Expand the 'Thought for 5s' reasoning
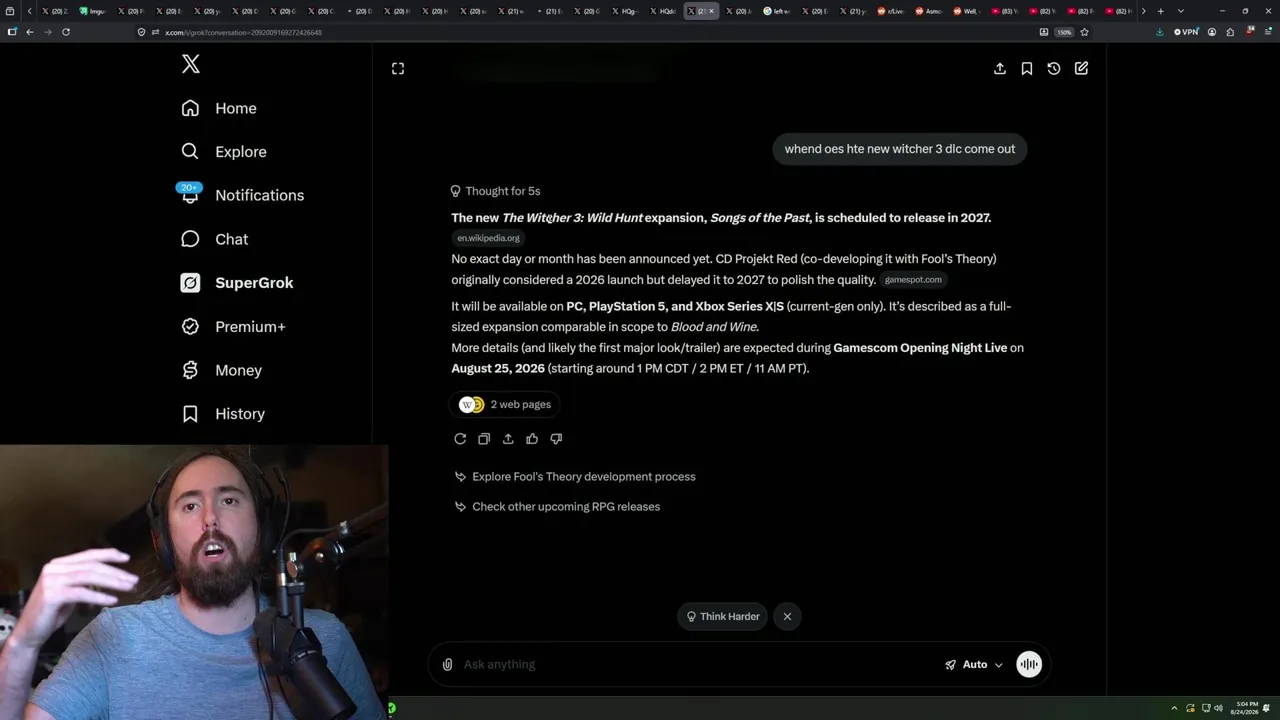The width and height of the screenshot is (1280, 720). pos(496,191)
